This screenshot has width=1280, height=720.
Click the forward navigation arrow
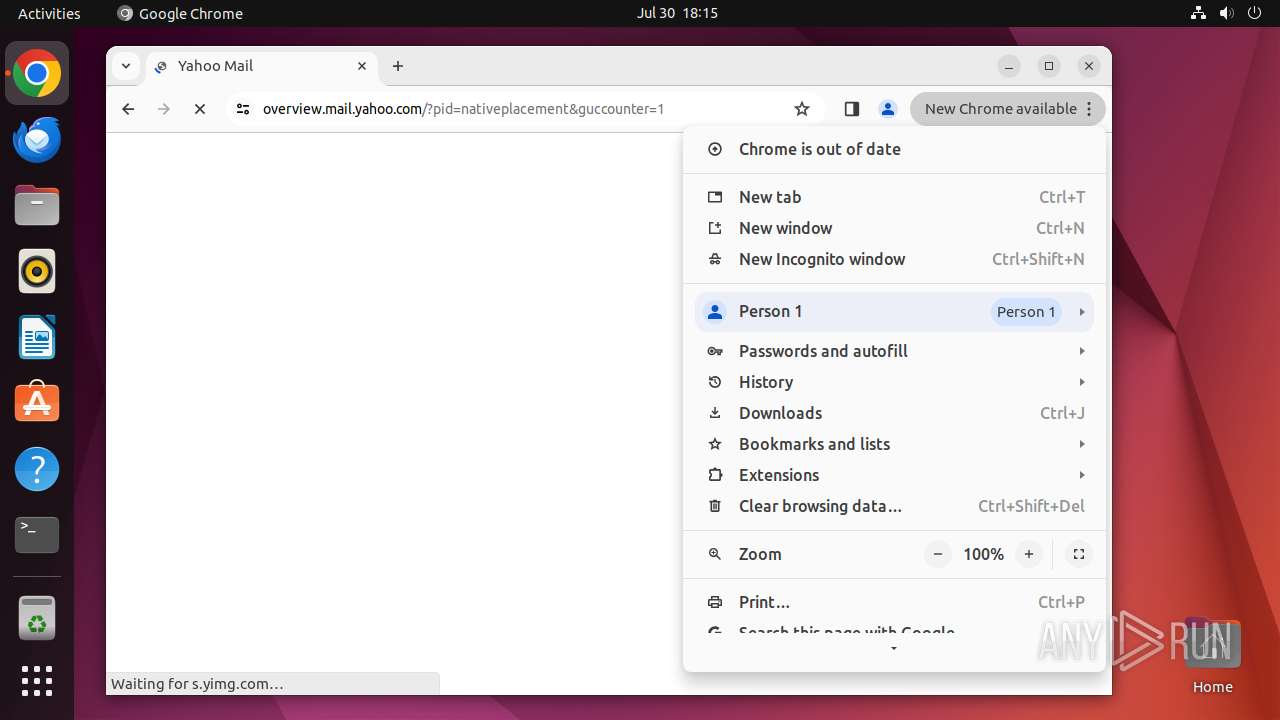pyautogui.click(x=164, y=109)
